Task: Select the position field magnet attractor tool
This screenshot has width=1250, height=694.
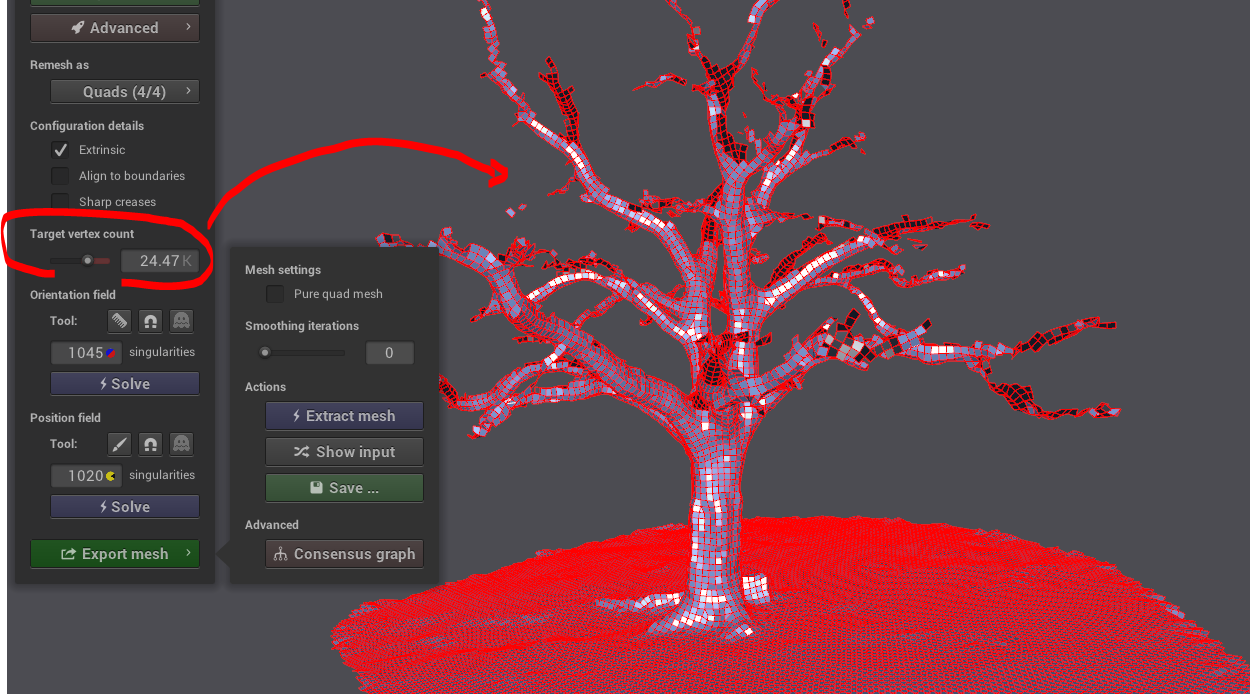Action: pos(150,444)
